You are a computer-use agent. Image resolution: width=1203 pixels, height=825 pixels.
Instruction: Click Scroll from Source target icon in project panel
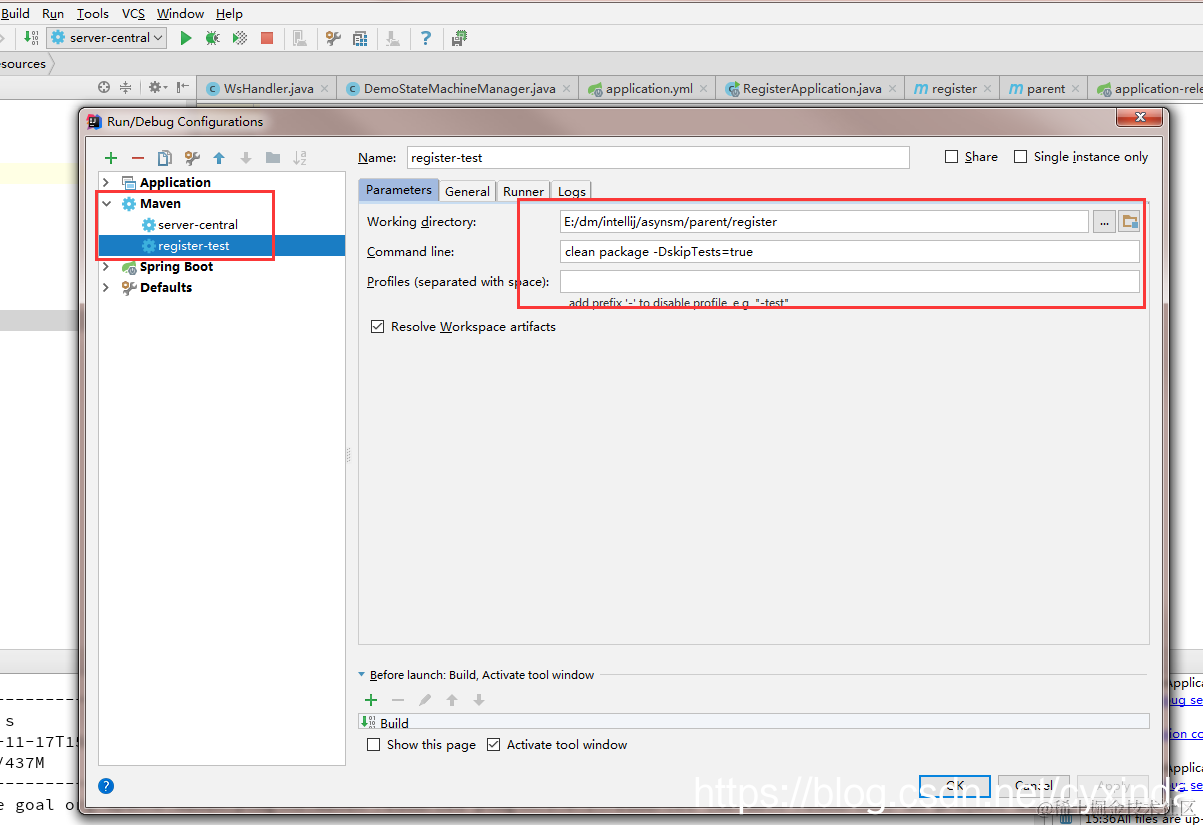coord(104,88)
